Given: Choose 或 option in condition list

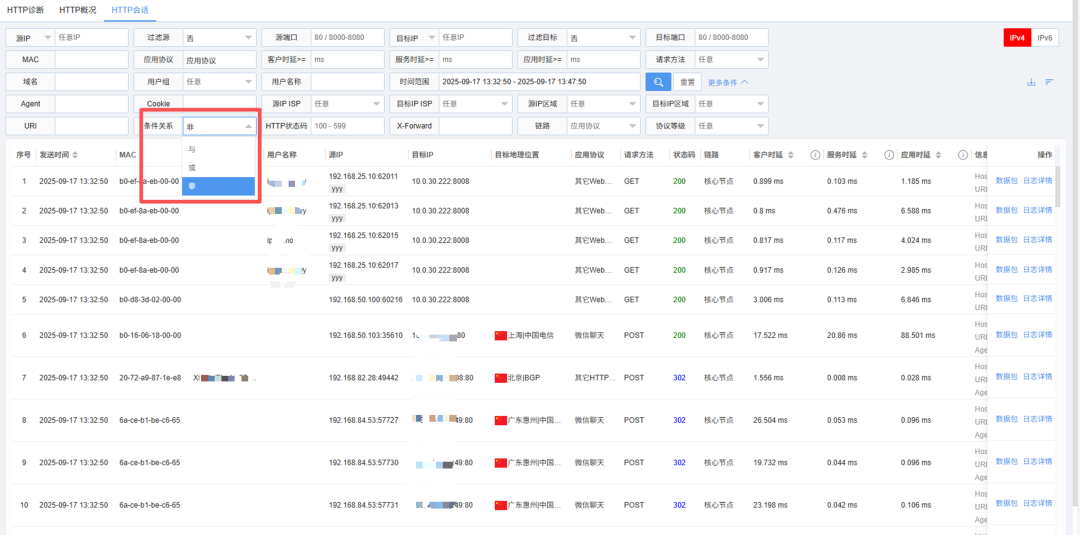Looking at the screenshot, I should click(192, 167).
